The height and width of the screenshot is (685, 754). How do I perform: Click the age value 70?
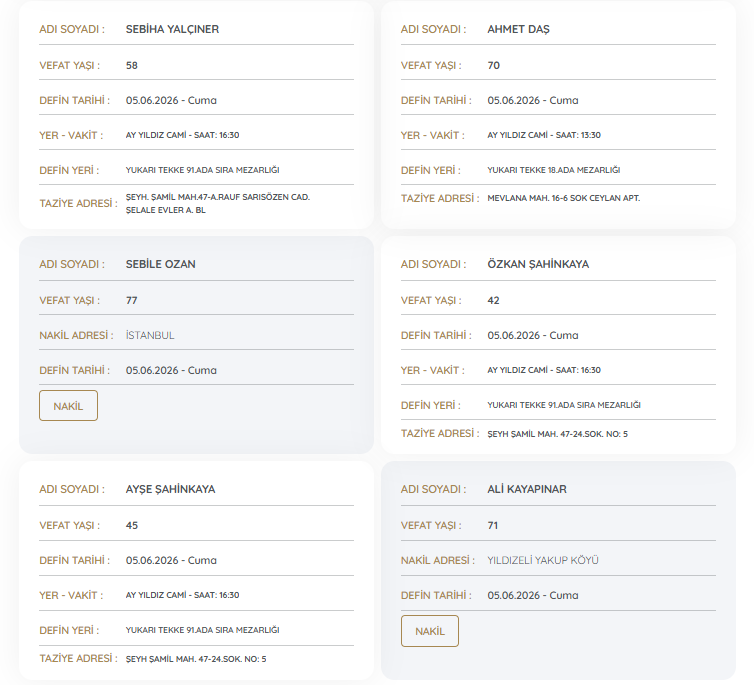pos(493,65)
